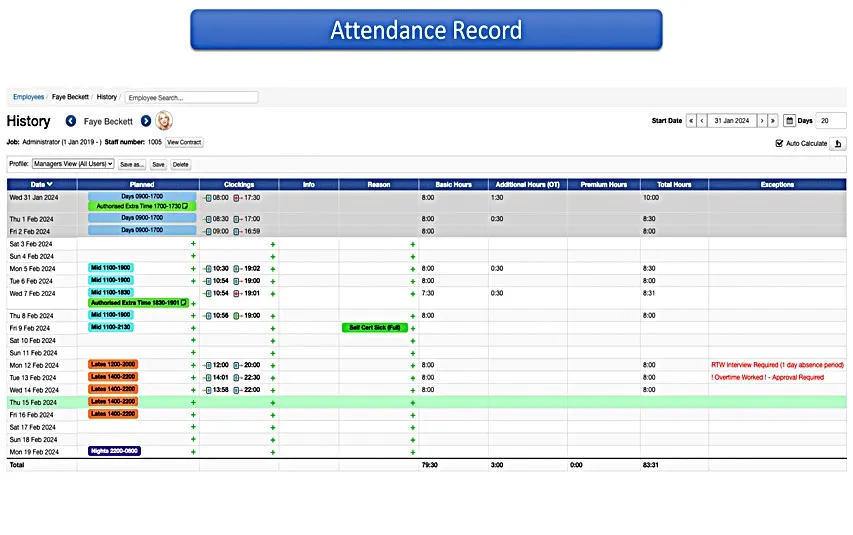Click the Authorised Extra Time 1830-1901 tag

point(139,303)
